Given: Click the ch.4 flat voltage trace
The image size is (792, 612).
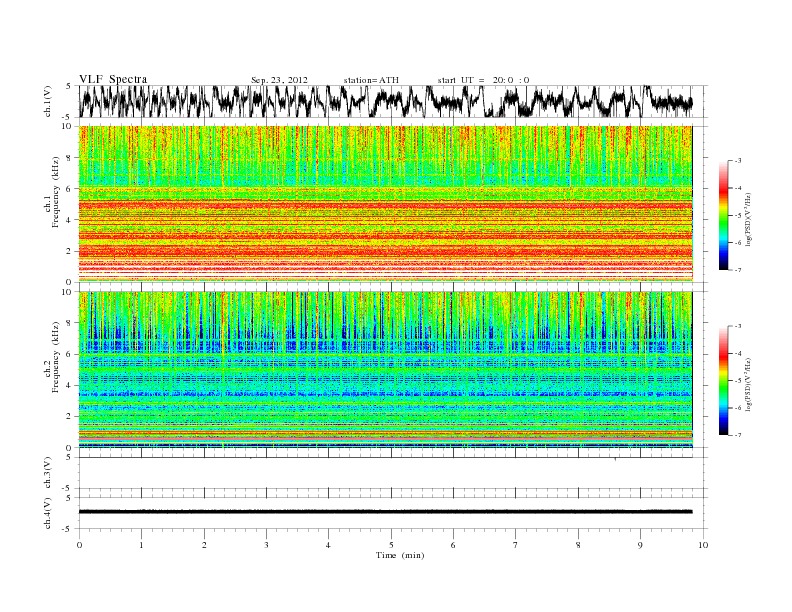Looking at the screenshot, I should point(386,512).
